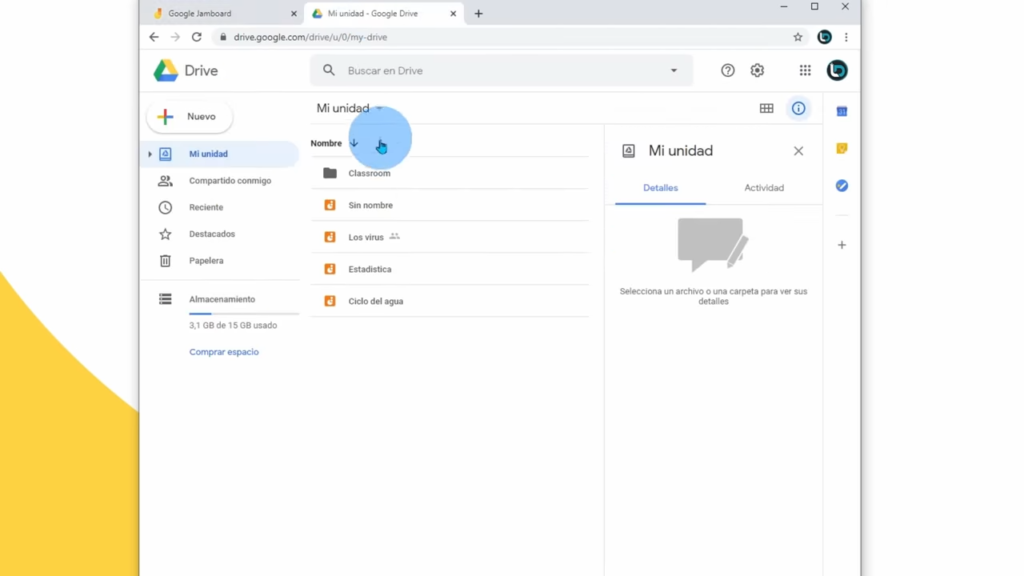Click the Jamboard icon beside Estadística
This screenshot has width=1024, height=576.
tap(330, 269)
